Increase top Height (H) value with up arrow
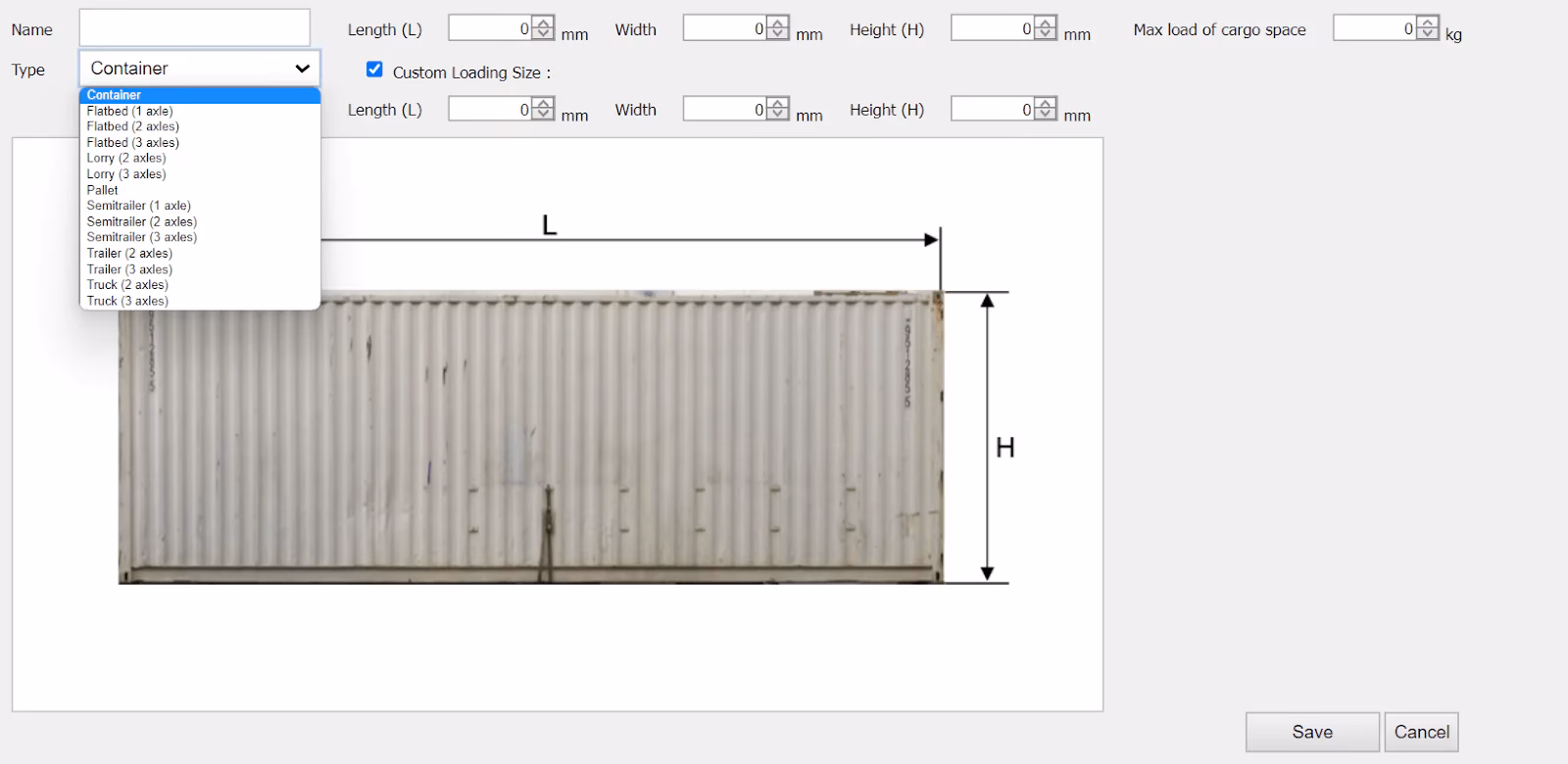The height and width of the screenshot is (764, 1568). (1047, 23)
